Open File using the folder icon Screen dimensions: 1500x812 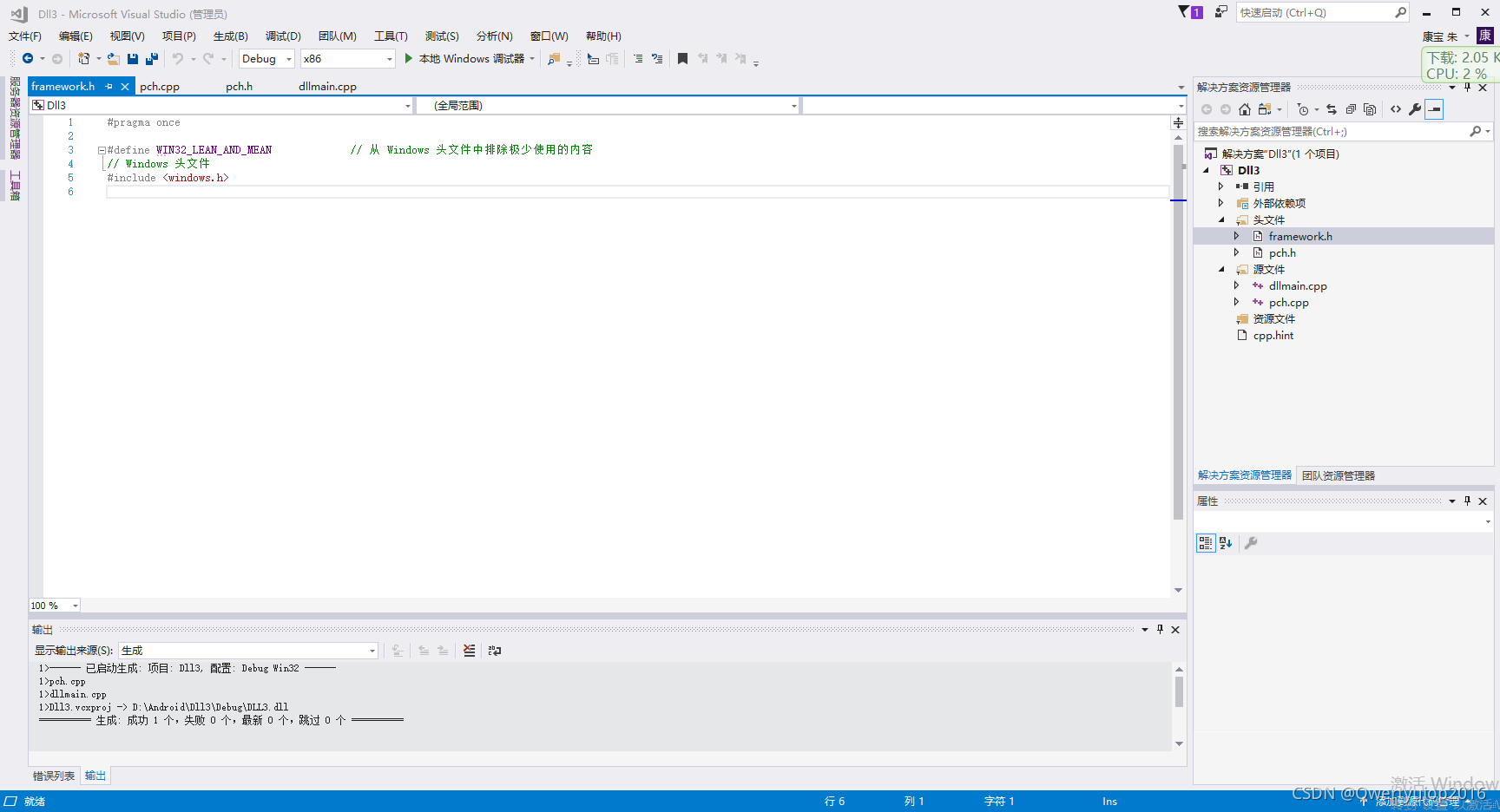pyautogui.click(x=114, y=58)
